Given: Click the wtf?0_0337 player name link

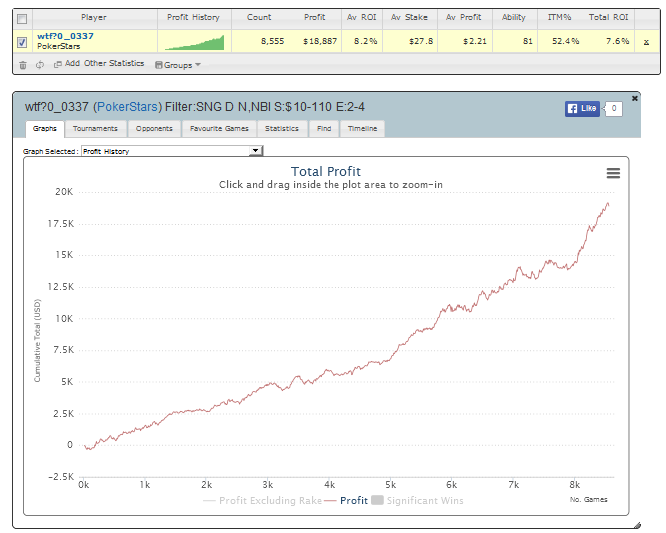Looking at the screenshot, I should (x=65, y=36).
